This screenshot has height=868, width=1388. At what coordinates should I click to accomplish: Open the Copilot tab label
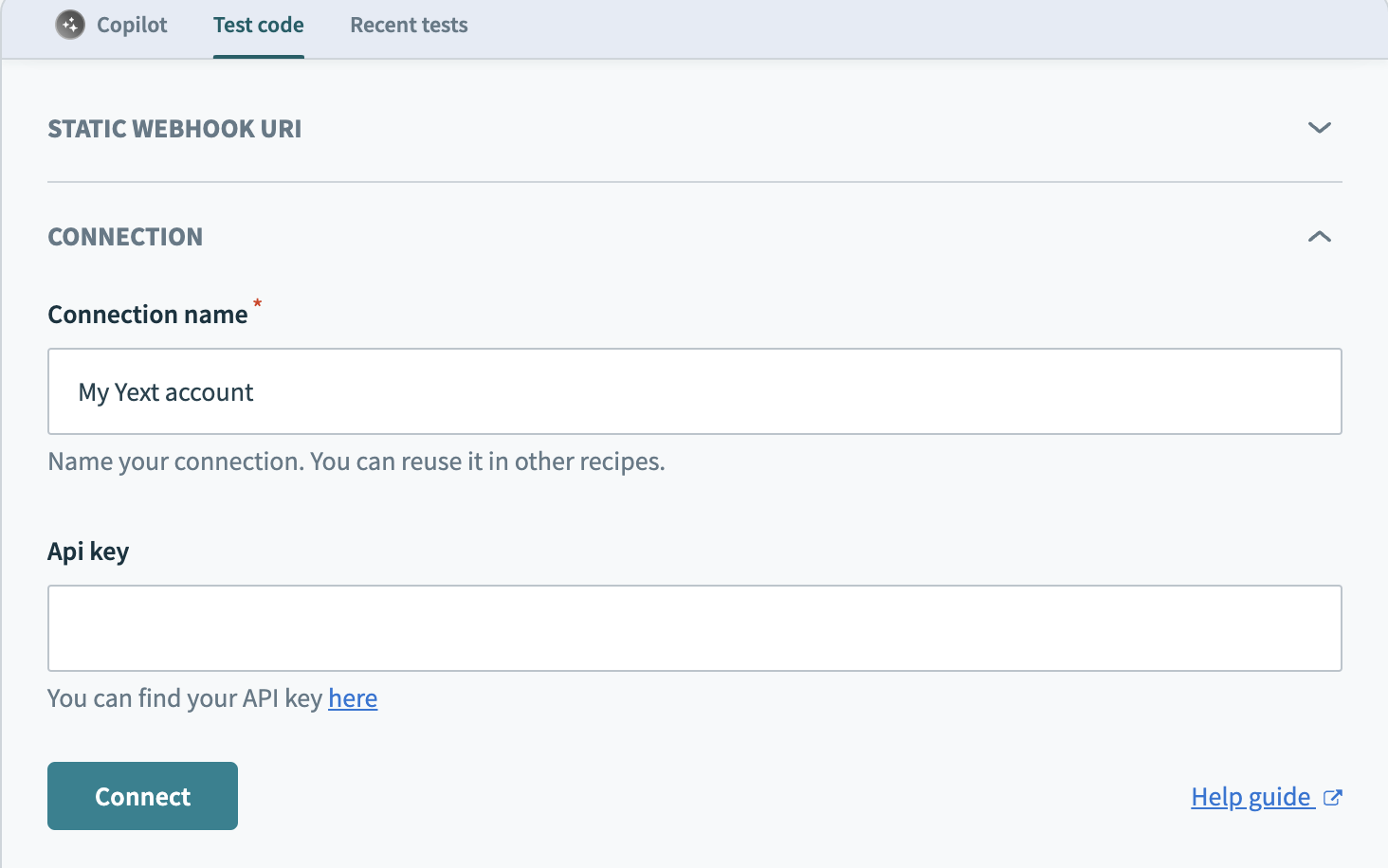(x=132, y=25)
